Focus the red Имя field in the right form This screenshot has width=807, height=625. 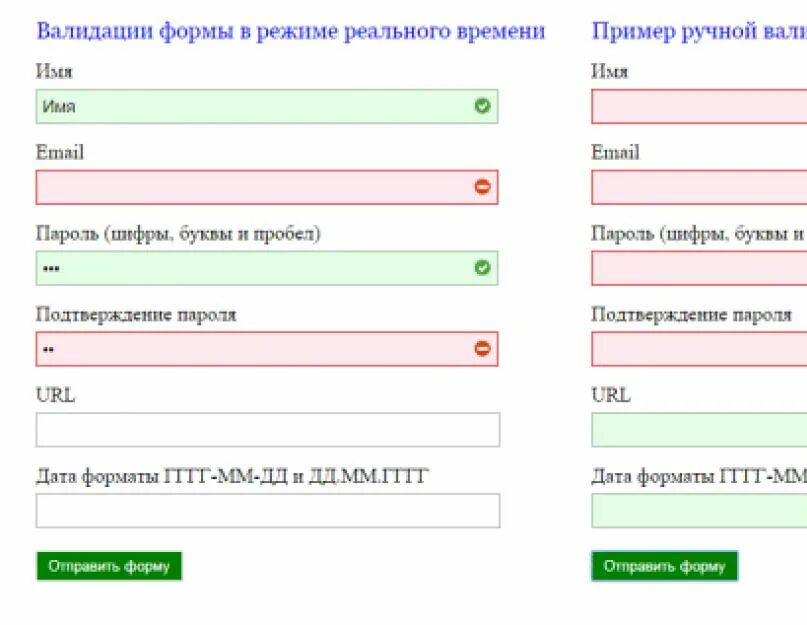(699, 107)
